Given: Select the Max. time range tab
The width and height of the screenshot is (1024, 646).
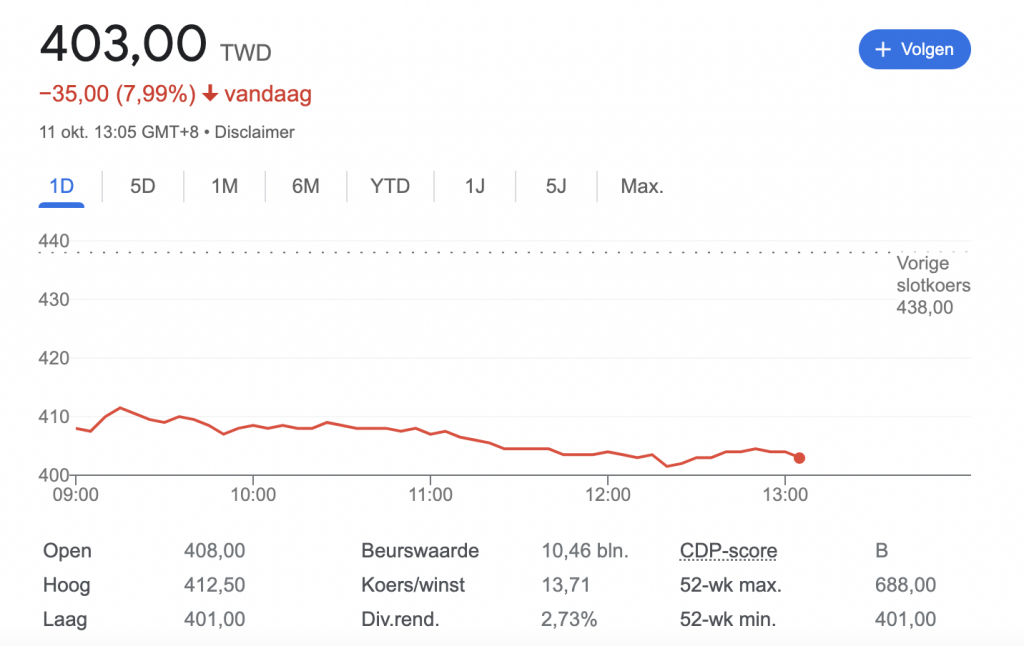Looking at the screenshot, I should pyautogui.click(x=642, y=186).
